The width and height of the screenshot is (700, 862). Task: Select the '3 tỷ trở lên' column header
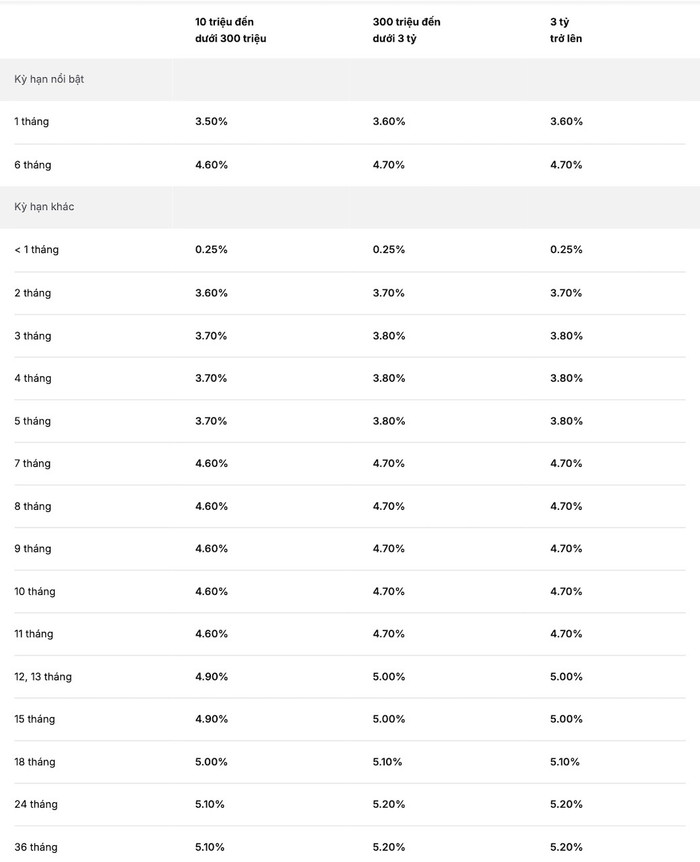(x=566, y=30)
